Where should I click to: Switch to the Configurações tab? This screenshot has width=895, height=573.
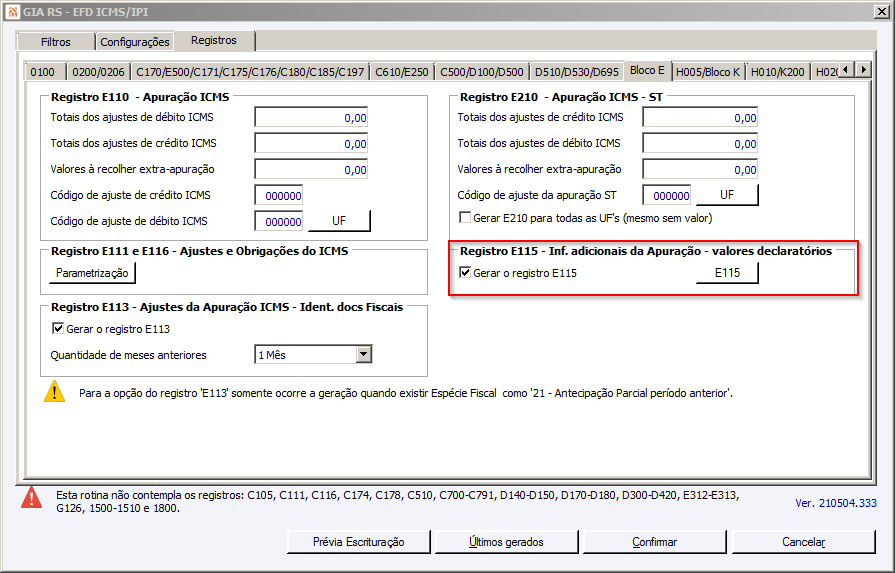[135, 42]
